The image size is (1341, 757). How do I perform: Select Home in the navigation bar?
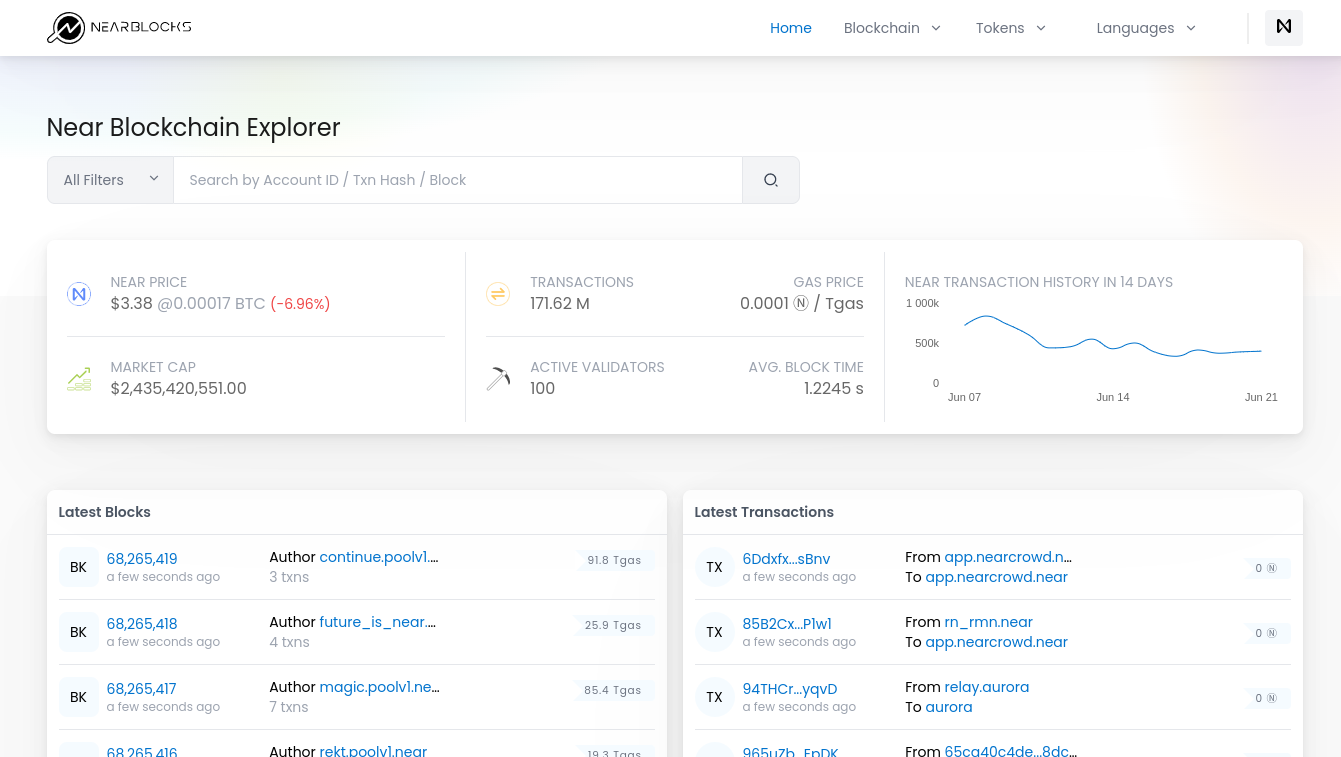pyautogui.click(x=790, y=28)
